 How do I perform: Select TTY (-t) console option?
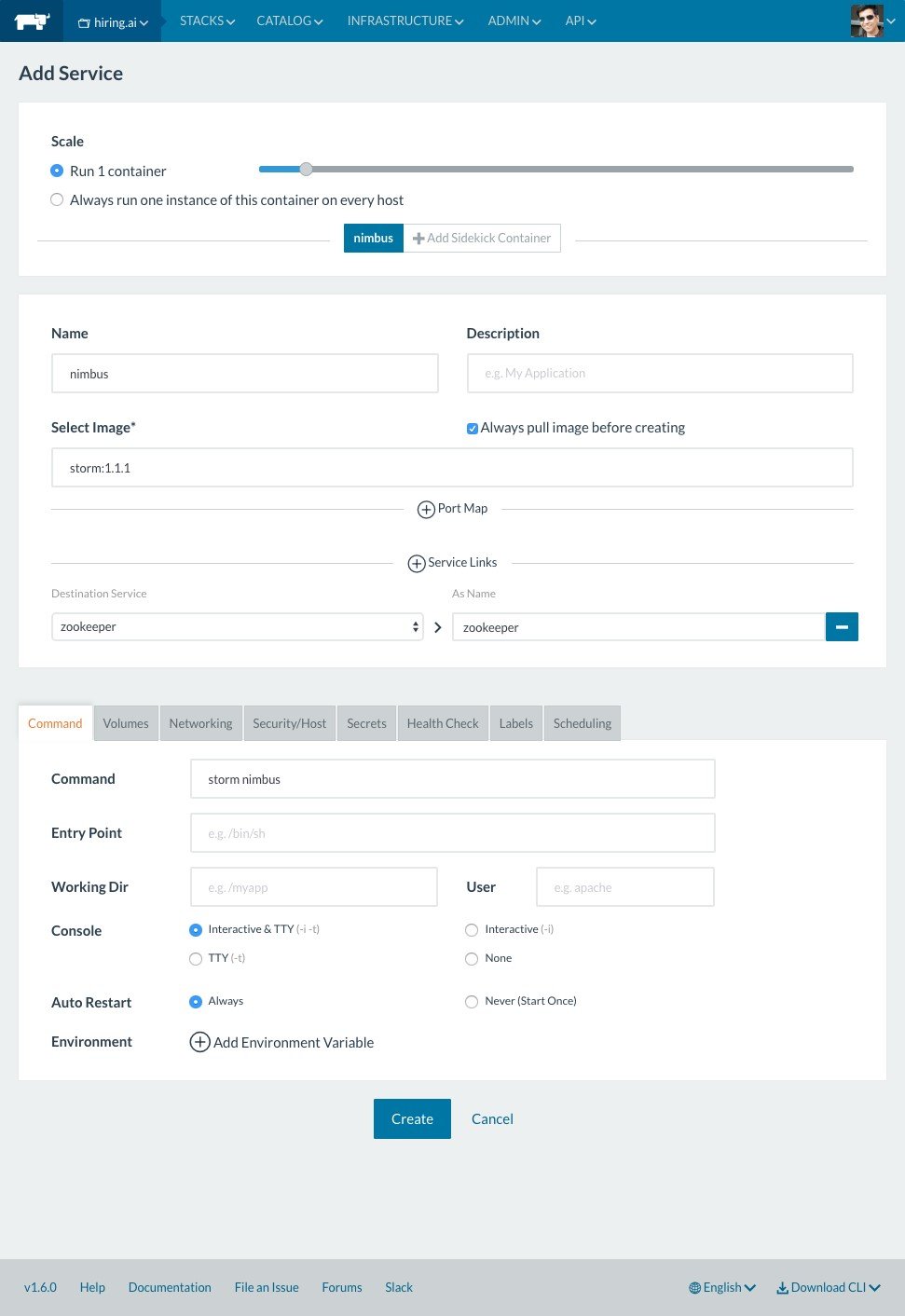[x=196, y=958]
